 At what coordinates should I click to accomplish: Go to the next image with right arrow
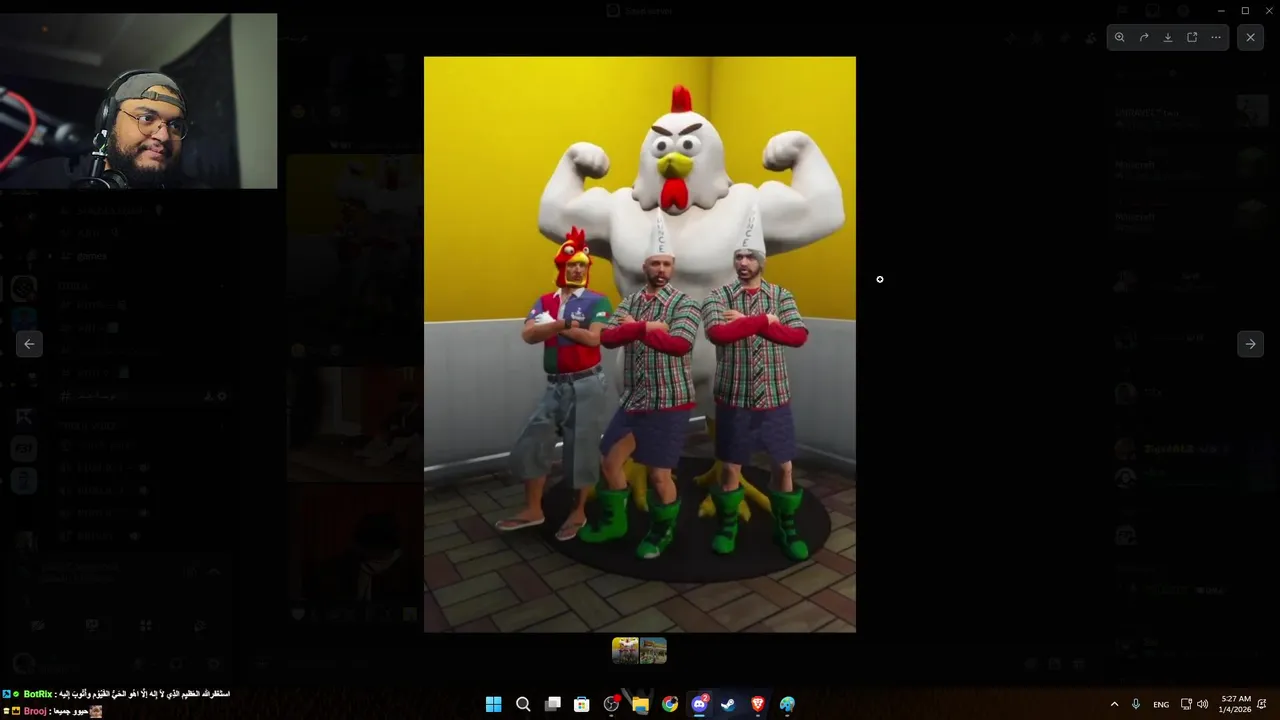click(1250, 343)
